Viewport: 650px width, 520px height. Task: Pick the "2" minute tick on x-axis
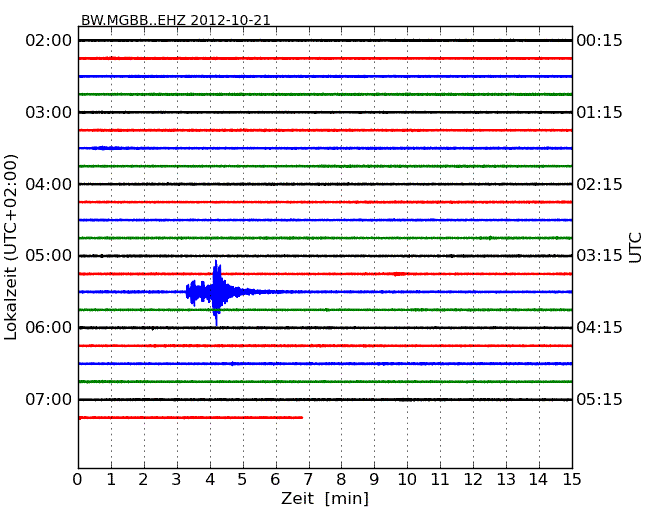click(x=143, y=479)
